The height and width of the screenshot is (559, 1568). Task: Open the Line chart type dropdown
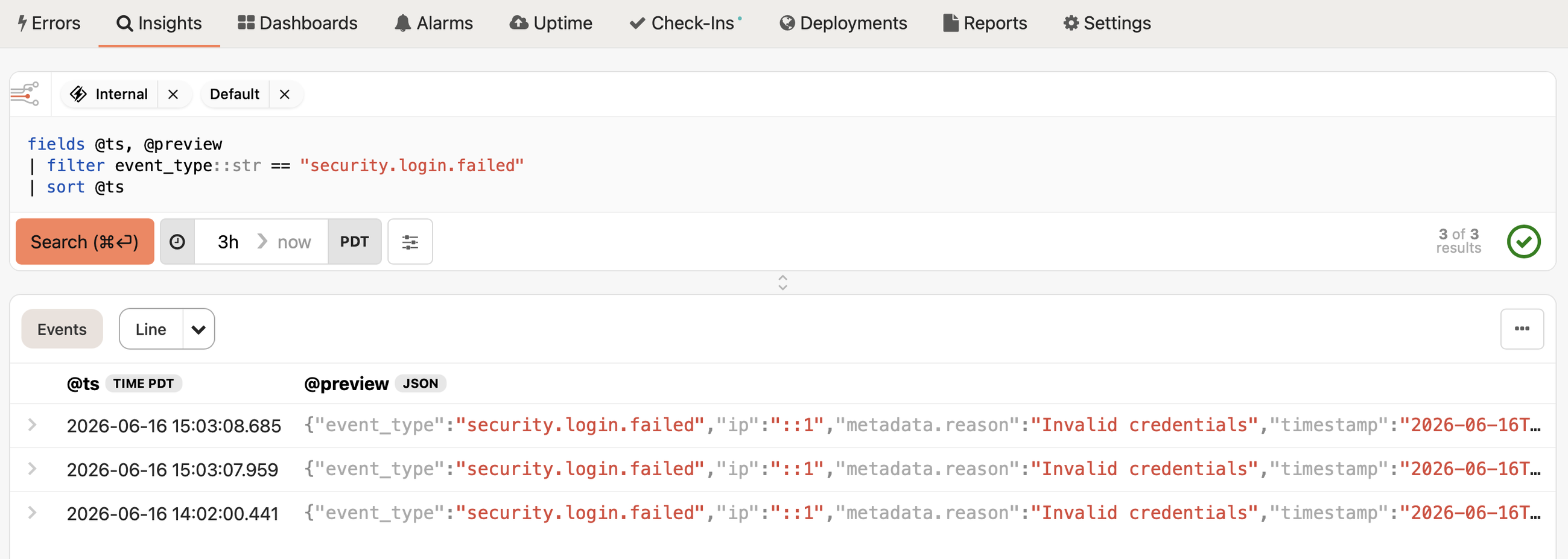[198, 329]
